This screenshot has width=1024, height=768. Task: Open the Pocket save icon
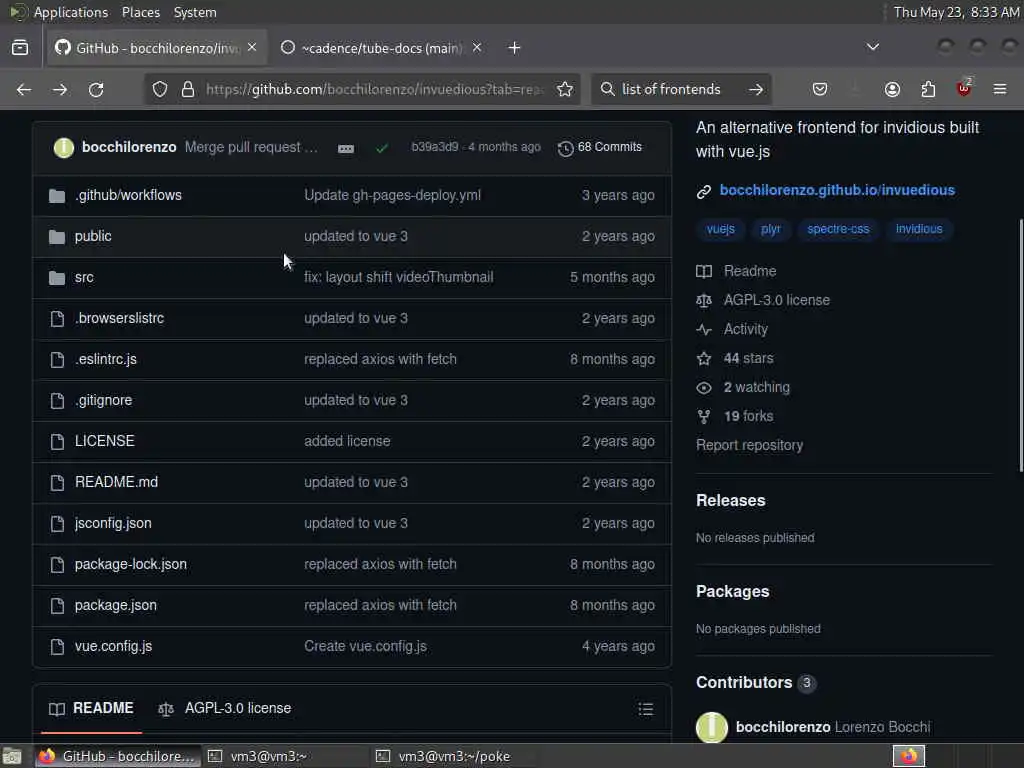(x=820, y=89)
